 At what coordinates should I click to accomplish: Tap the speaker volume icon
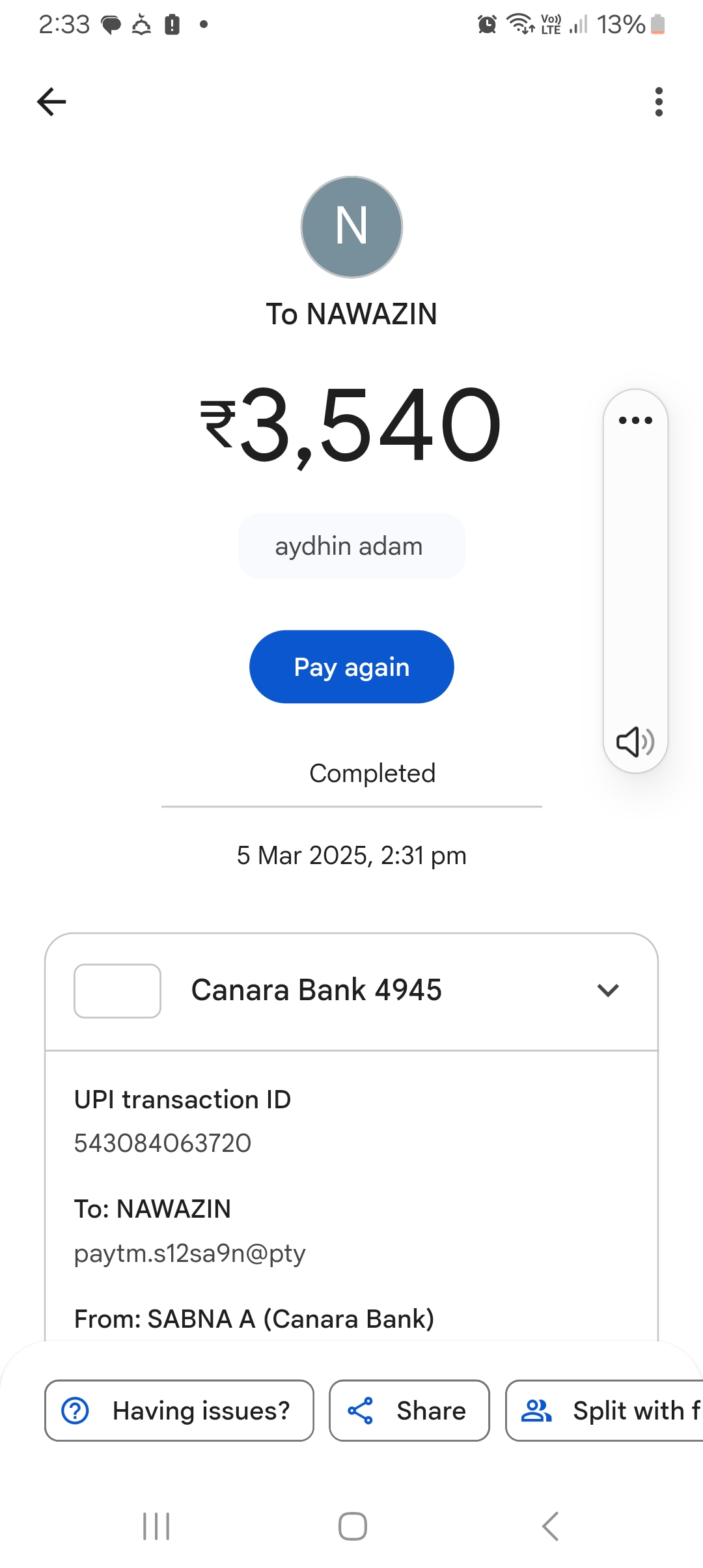[635, 742]
